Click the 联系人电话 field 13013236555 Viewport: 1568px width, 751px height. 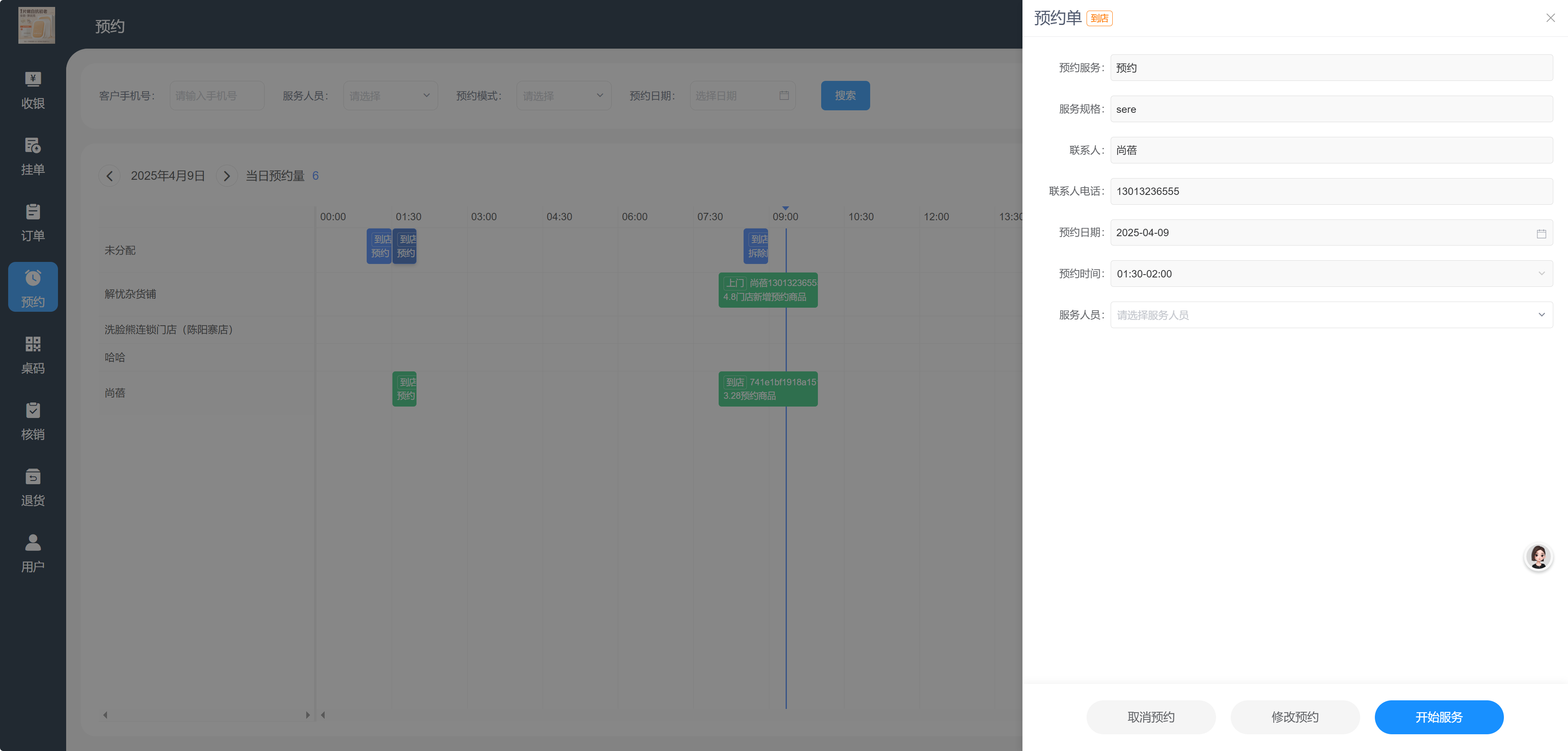1331,191
